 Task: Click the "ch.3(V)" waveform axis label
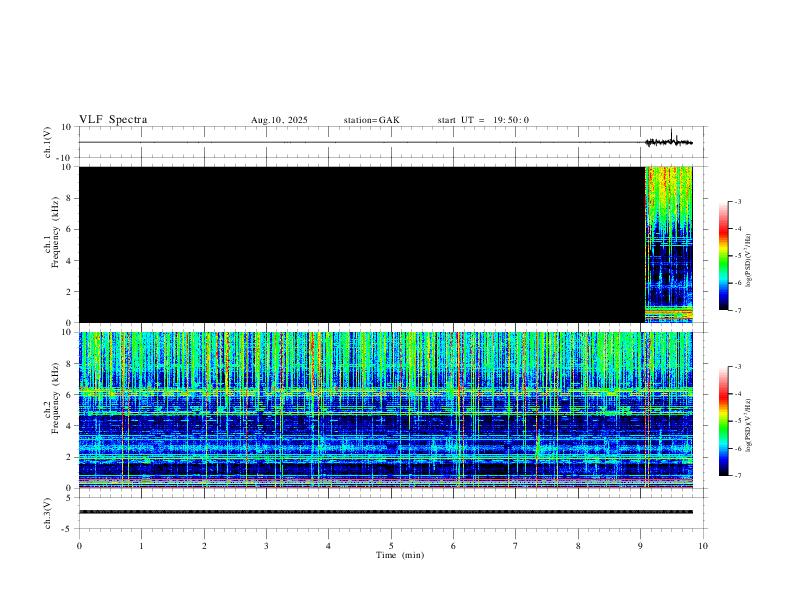[48, 514]
